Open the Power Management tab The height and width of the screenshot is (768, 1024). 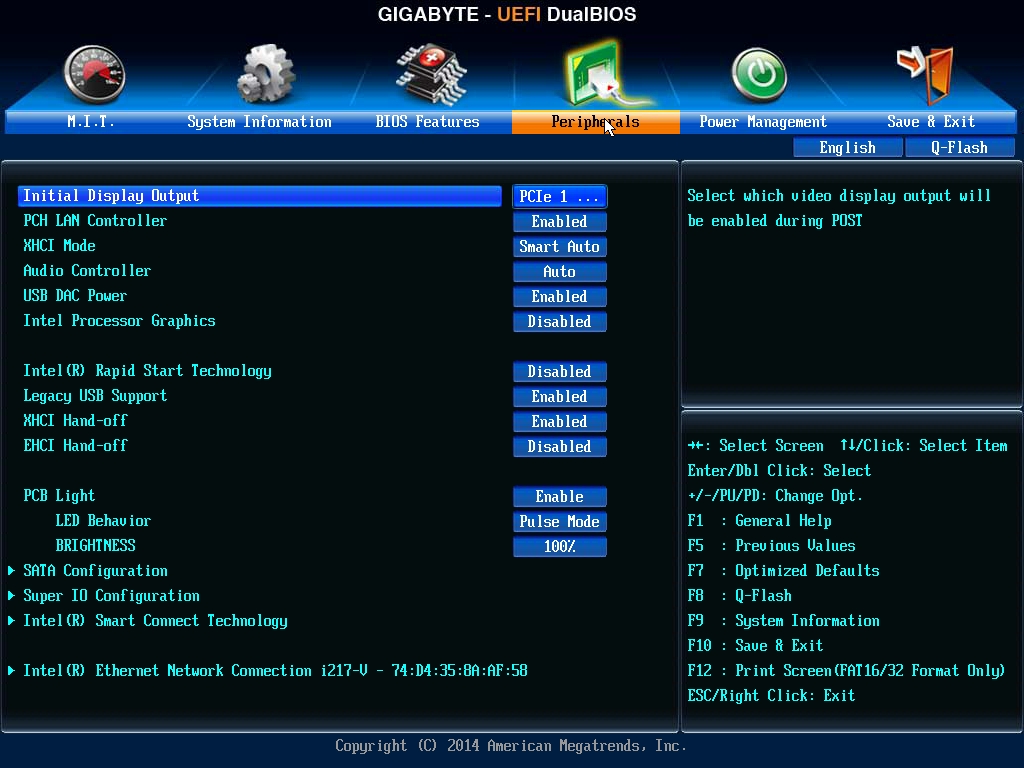[x=763, y=121]
